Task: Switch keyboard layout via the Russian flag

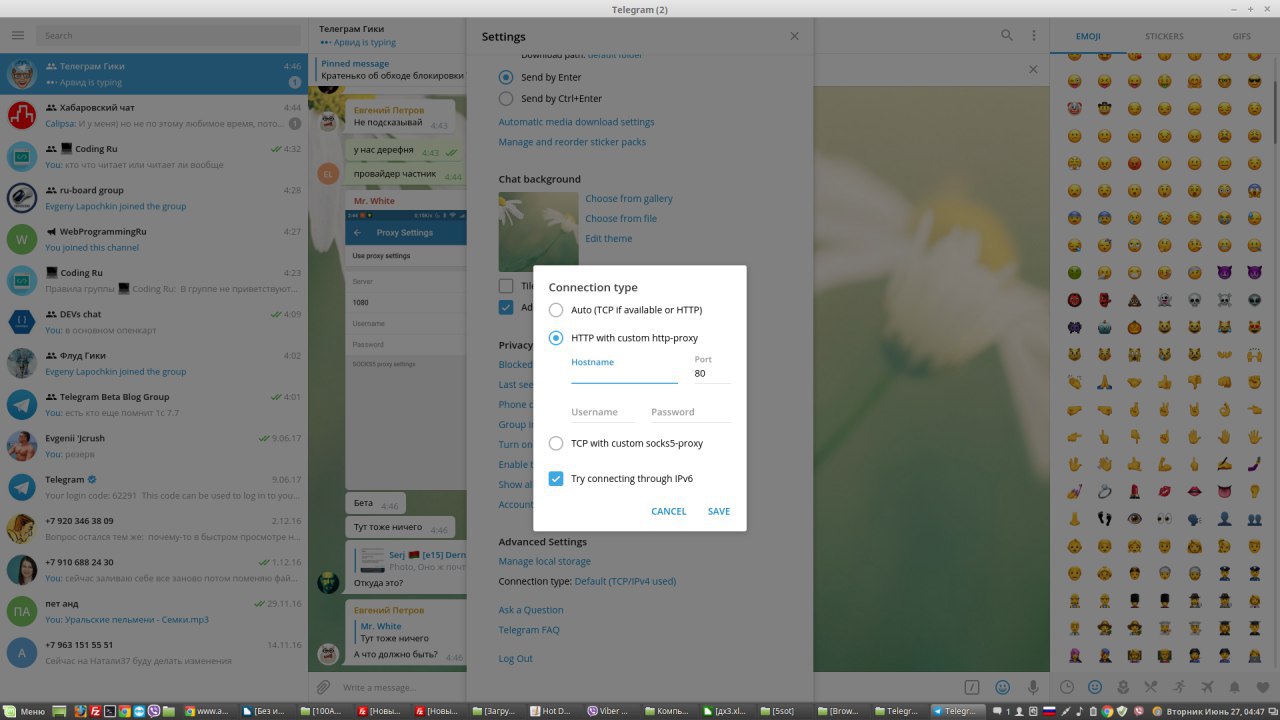Action: pyautogui.click(x=1049, y=712)
